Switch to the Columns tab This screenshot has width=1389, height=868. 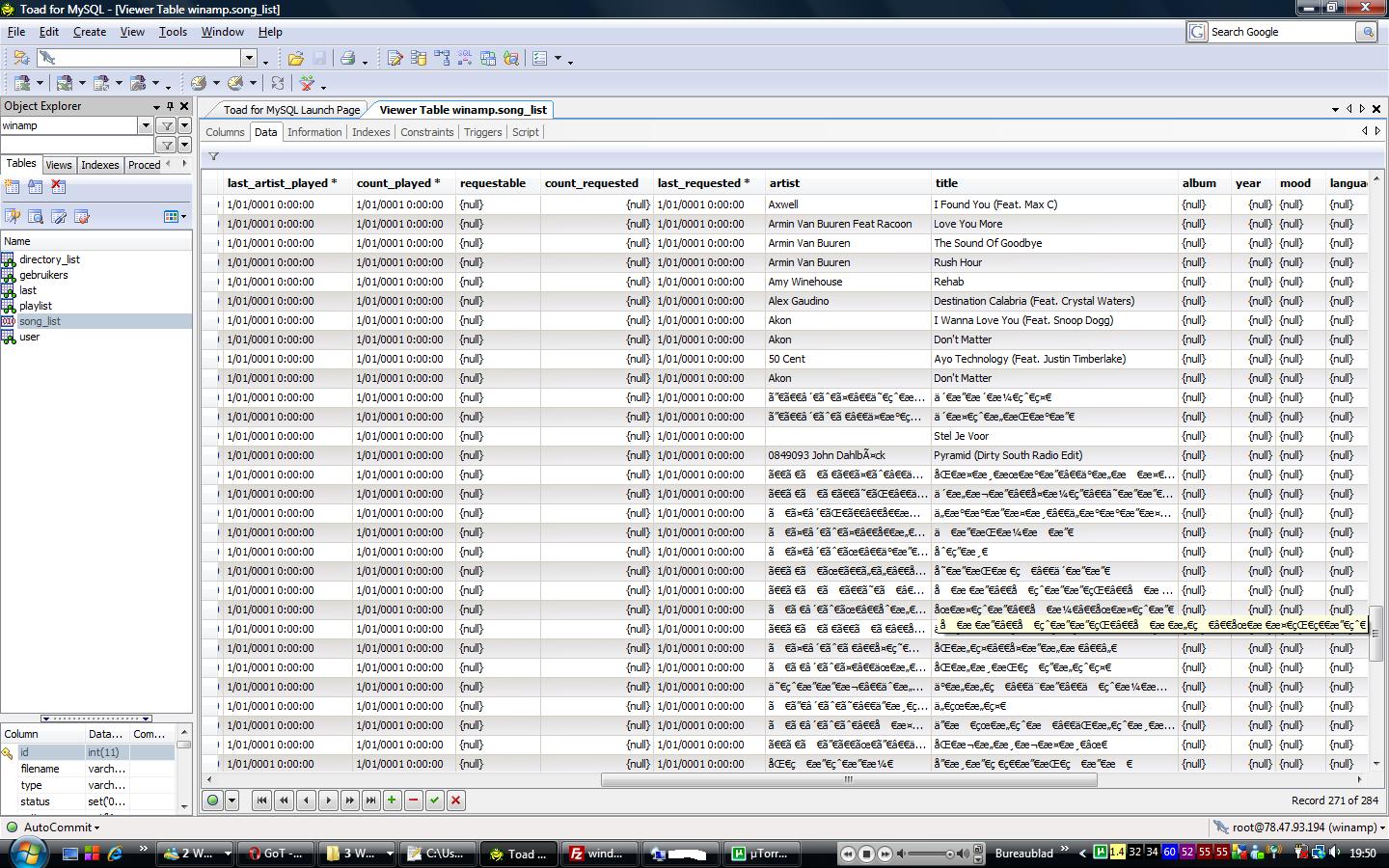225,132
